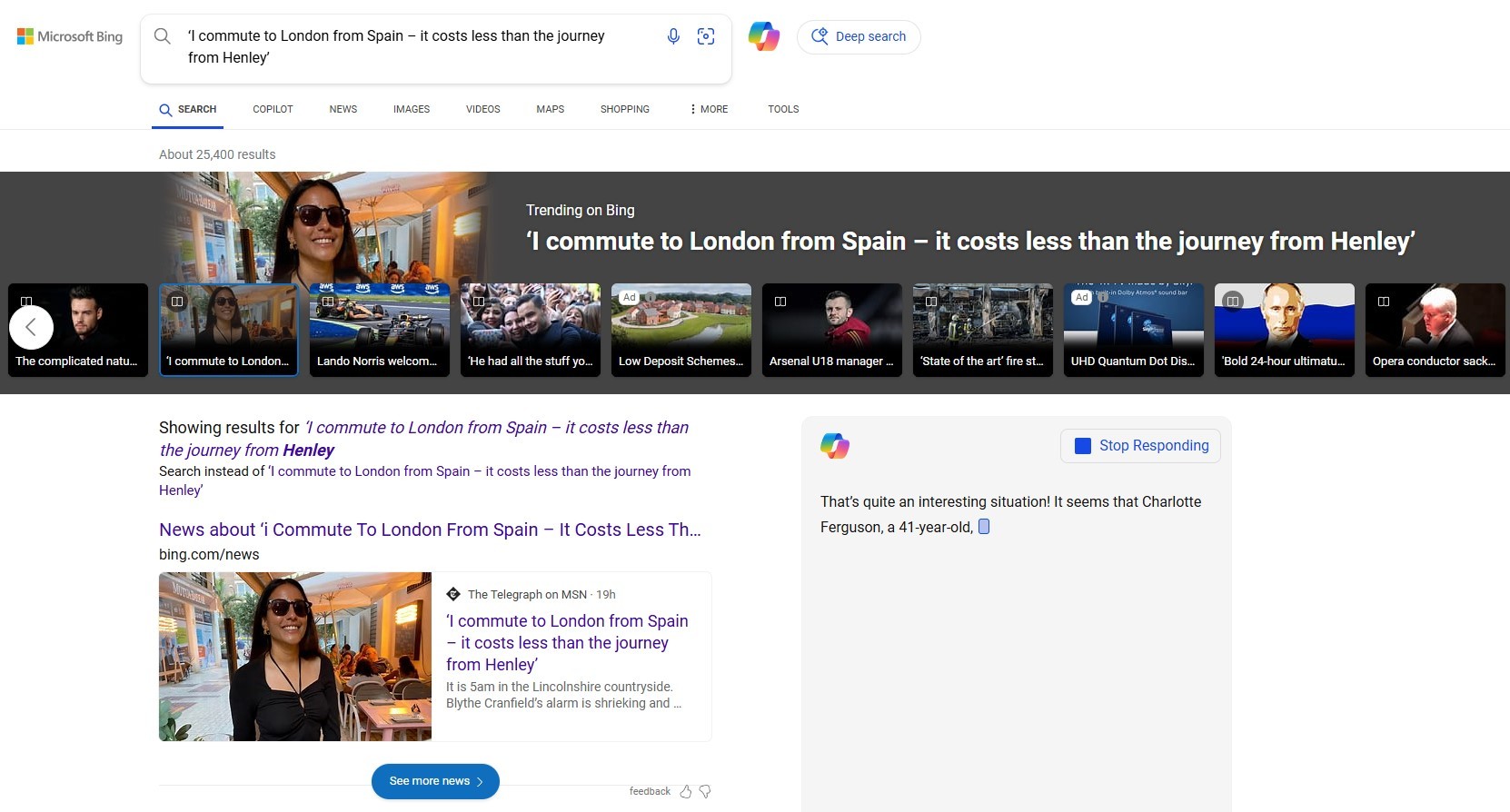This screenshot has height=812, width=1510.
Task: Click the thumbs down feedback icon
Action: pyautogui.click(x=705, y=792)
